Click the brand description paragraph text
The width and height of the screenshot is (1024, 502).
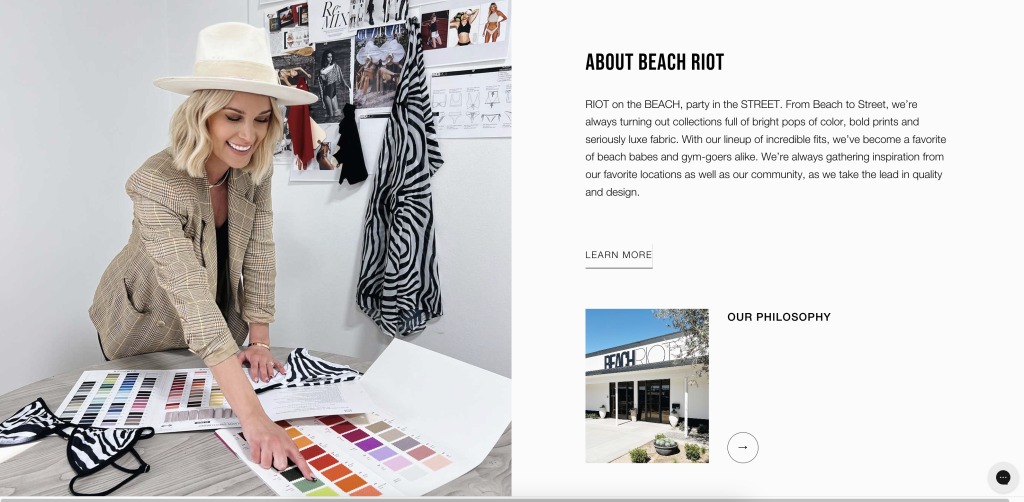[765, 148]
